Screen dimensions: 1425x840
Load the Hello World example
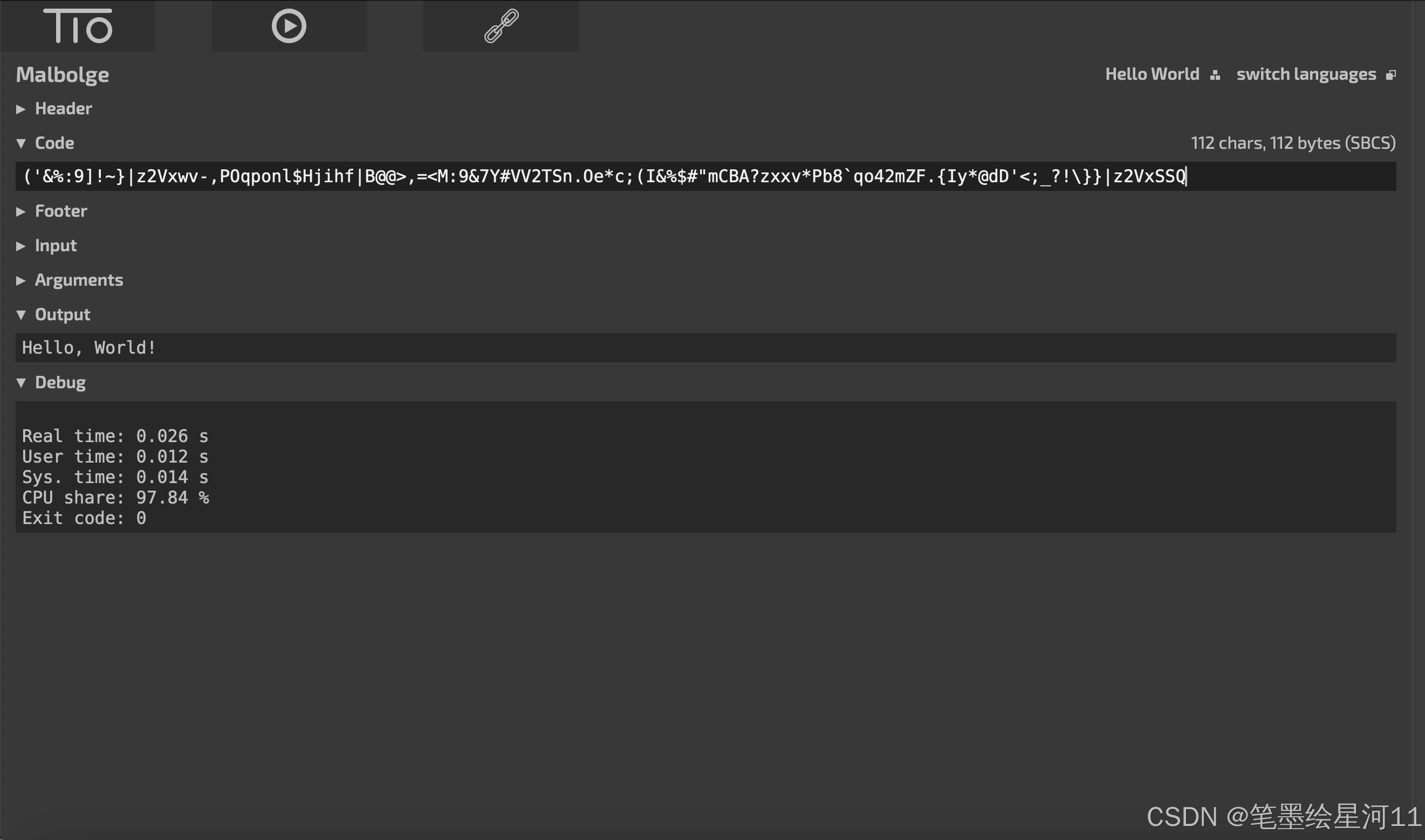point(1152,74)
